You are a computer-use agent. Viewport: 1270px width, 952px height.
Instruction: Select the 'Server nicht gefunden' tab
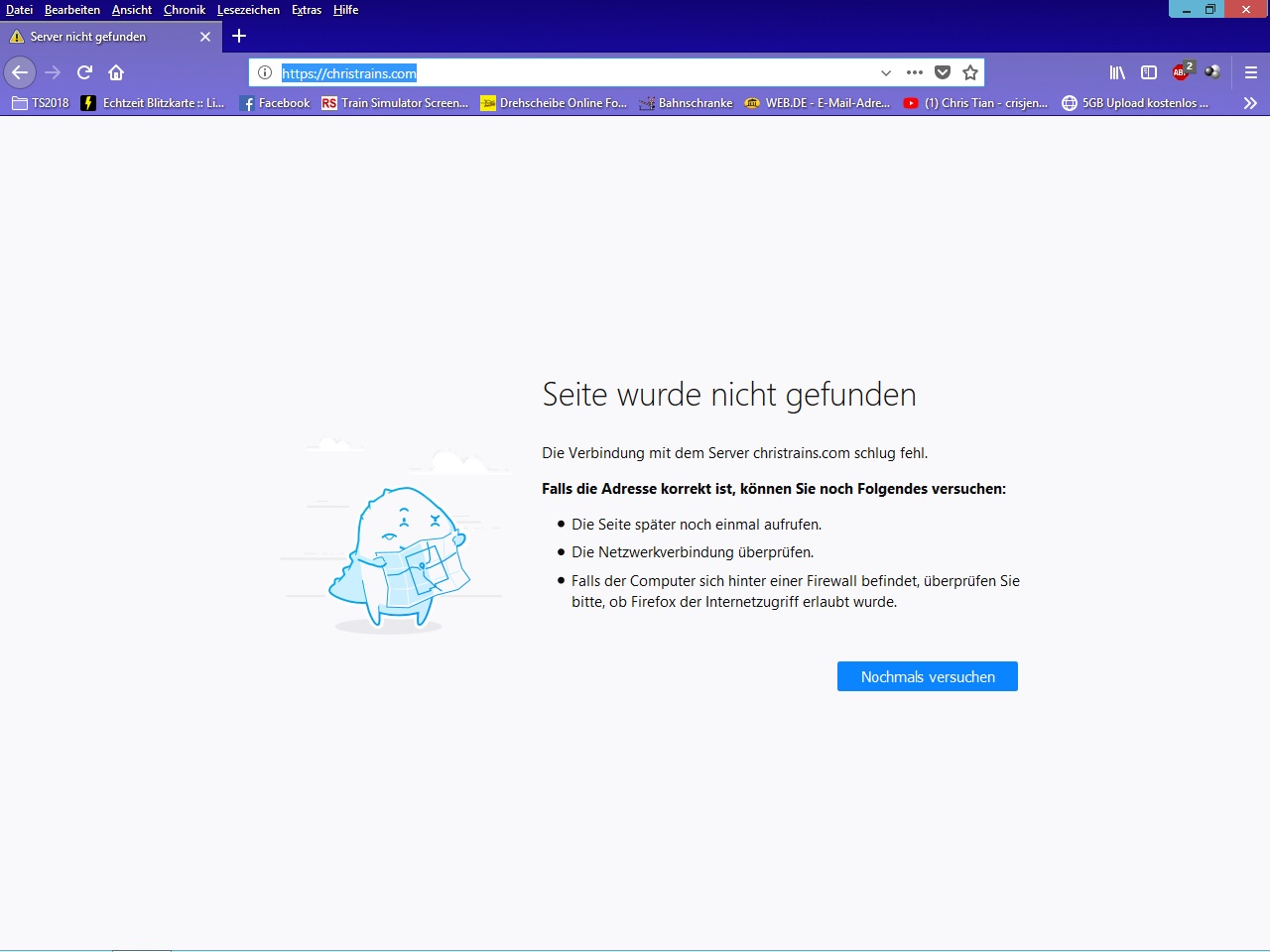coord(109,37)
